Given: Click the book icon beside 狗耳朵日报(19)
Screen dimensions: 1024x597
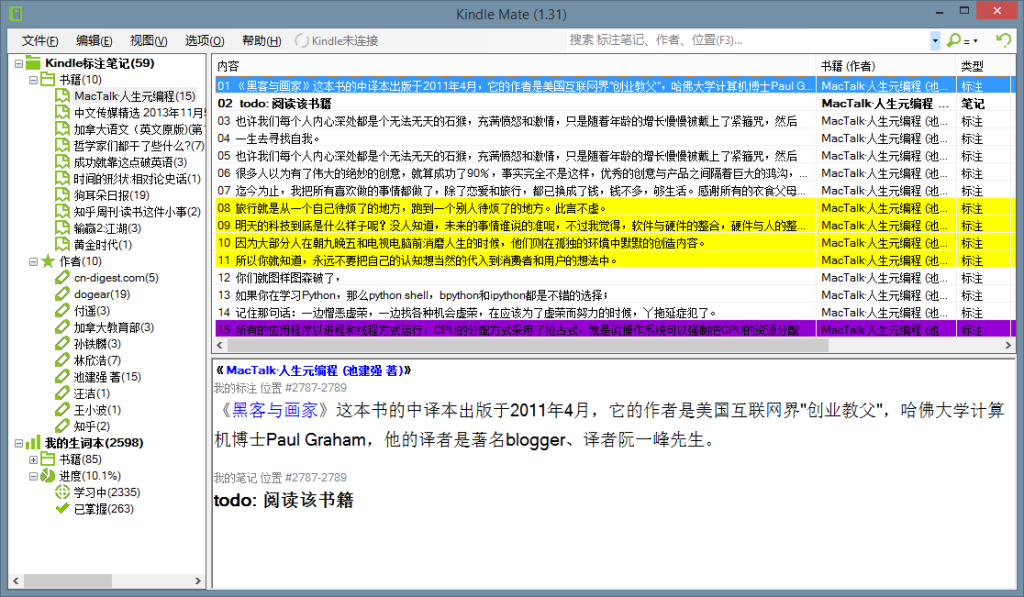Looking at the screenshot, I should pos(62,195).
